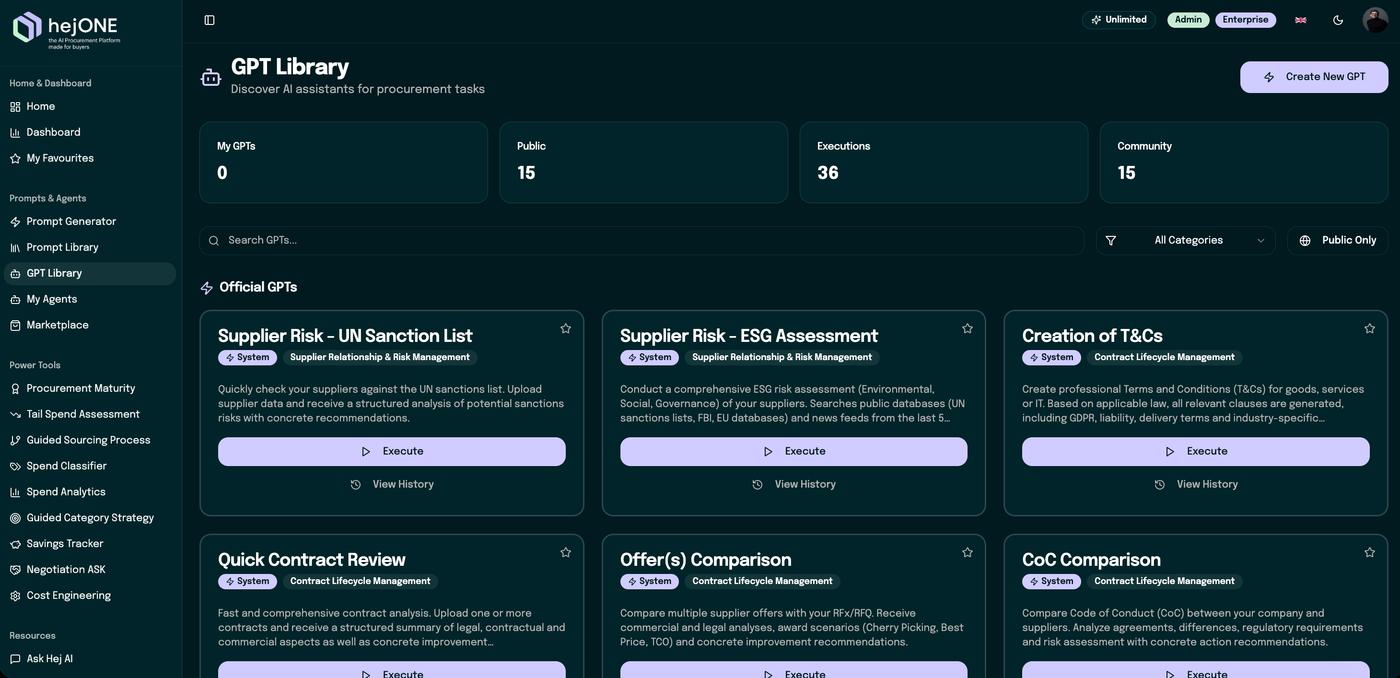Open Prompt Generator
1400x678 pixels.
(88, 222)
